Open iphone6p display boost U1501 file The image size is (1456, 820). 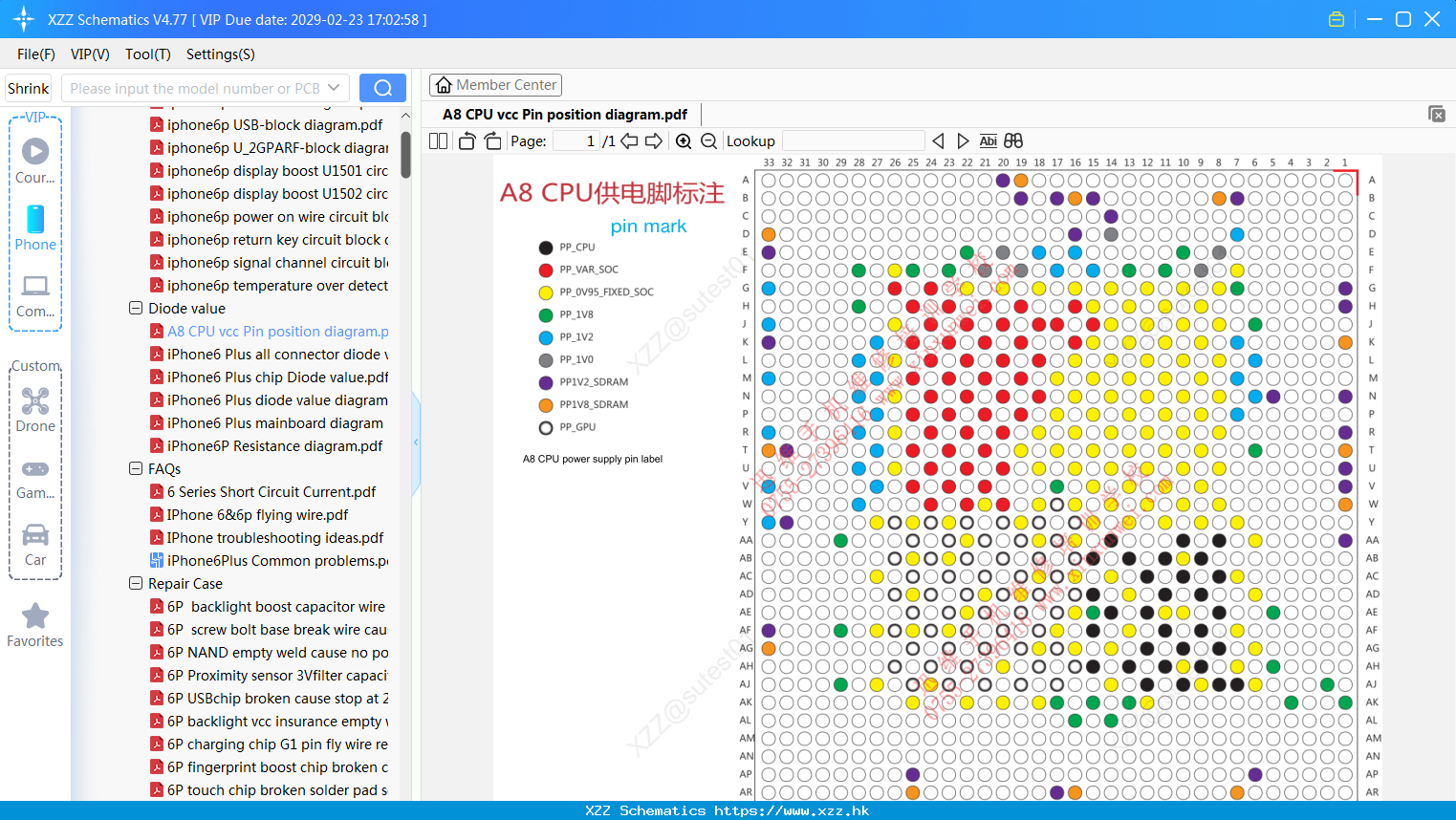(277, 170)
